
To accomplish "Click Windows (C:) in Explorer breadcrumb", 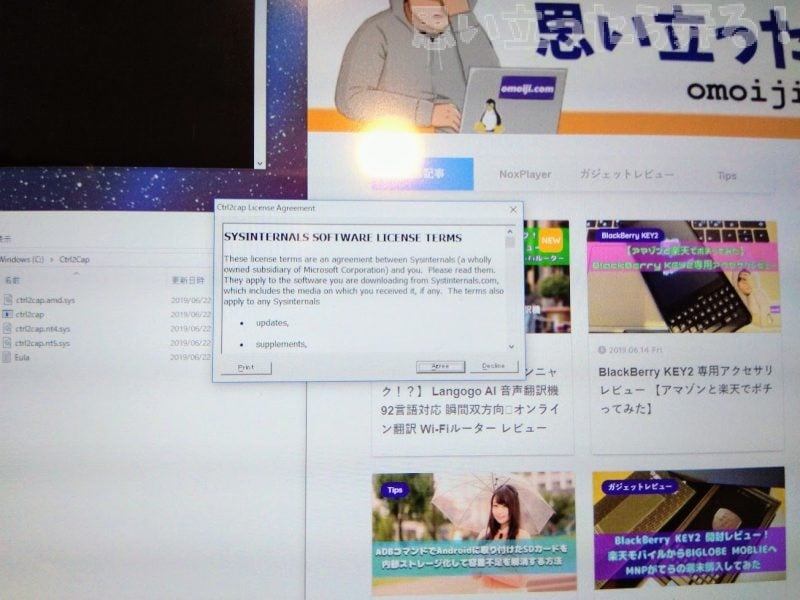I will click(x=22, y=259).
